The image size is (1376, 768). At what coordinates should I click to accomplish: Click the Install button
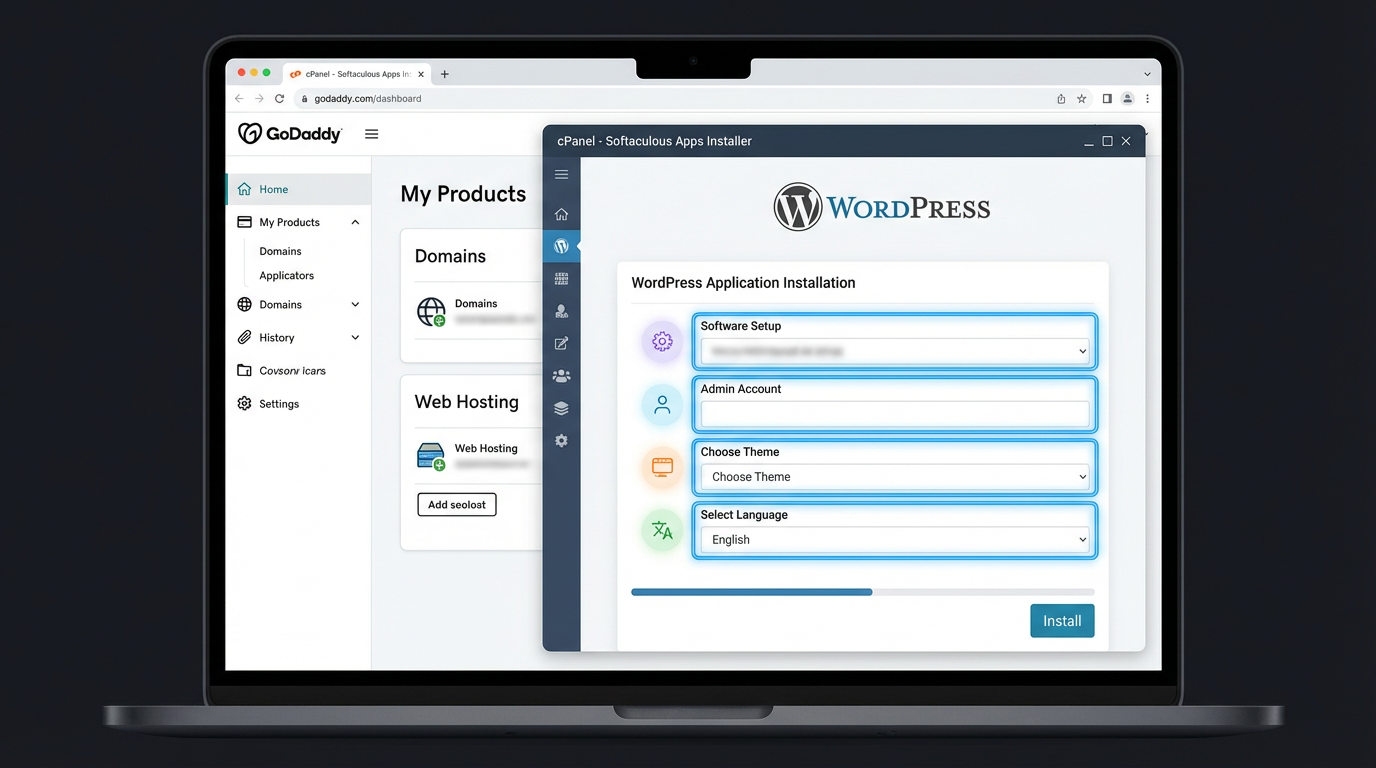(x=1062, y=620)
